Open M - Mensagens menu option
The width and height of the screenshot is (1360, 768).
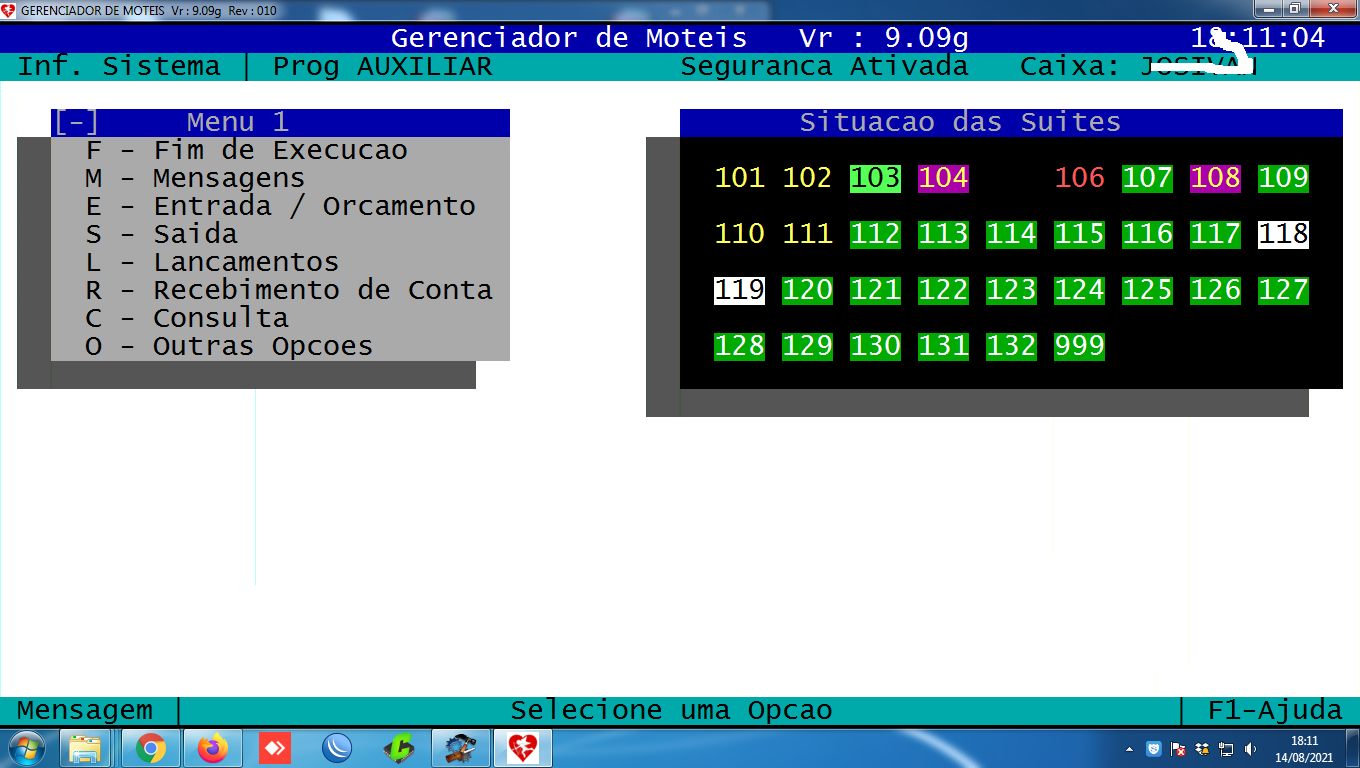(x=280, y=178)
